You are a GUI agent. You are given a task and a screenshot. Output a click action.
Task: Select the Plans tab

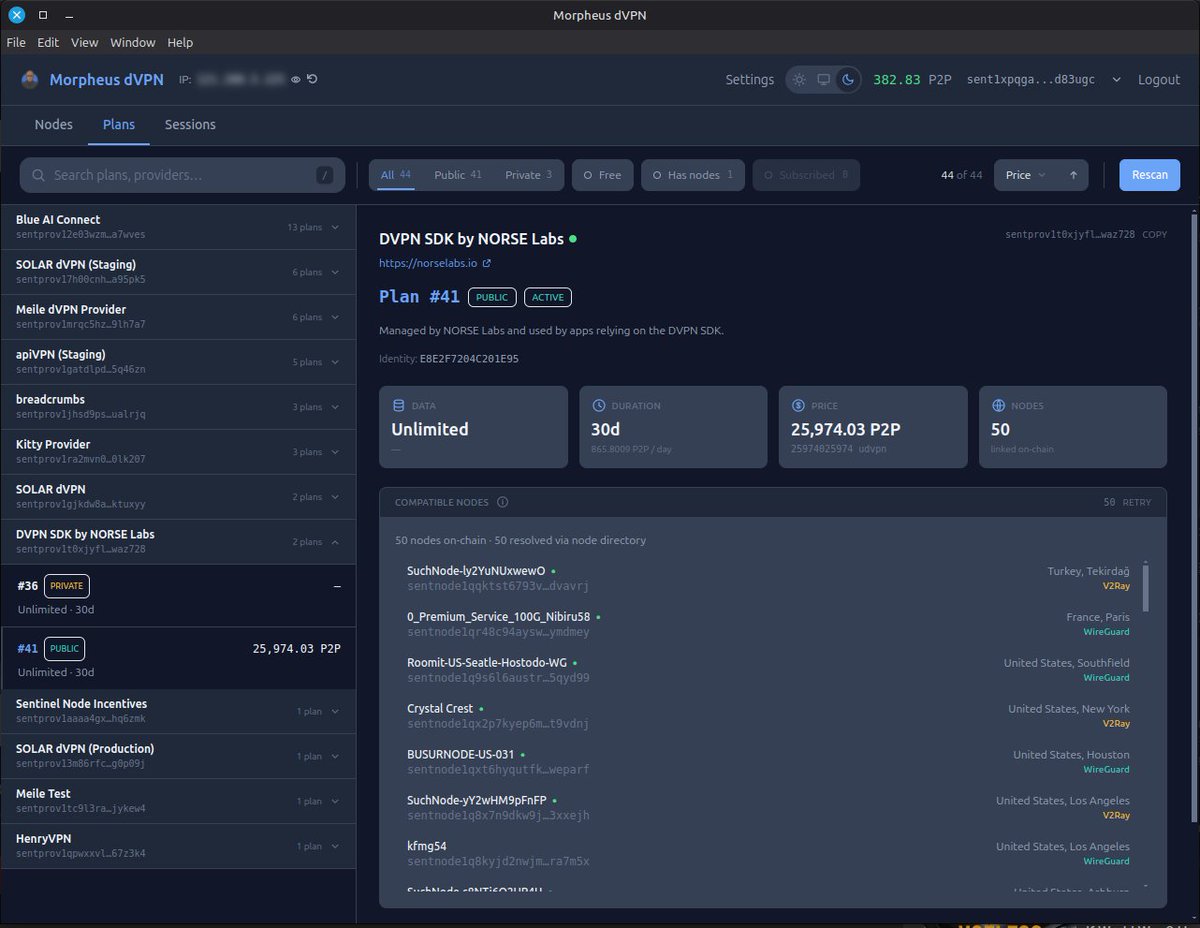pos(119,125)
